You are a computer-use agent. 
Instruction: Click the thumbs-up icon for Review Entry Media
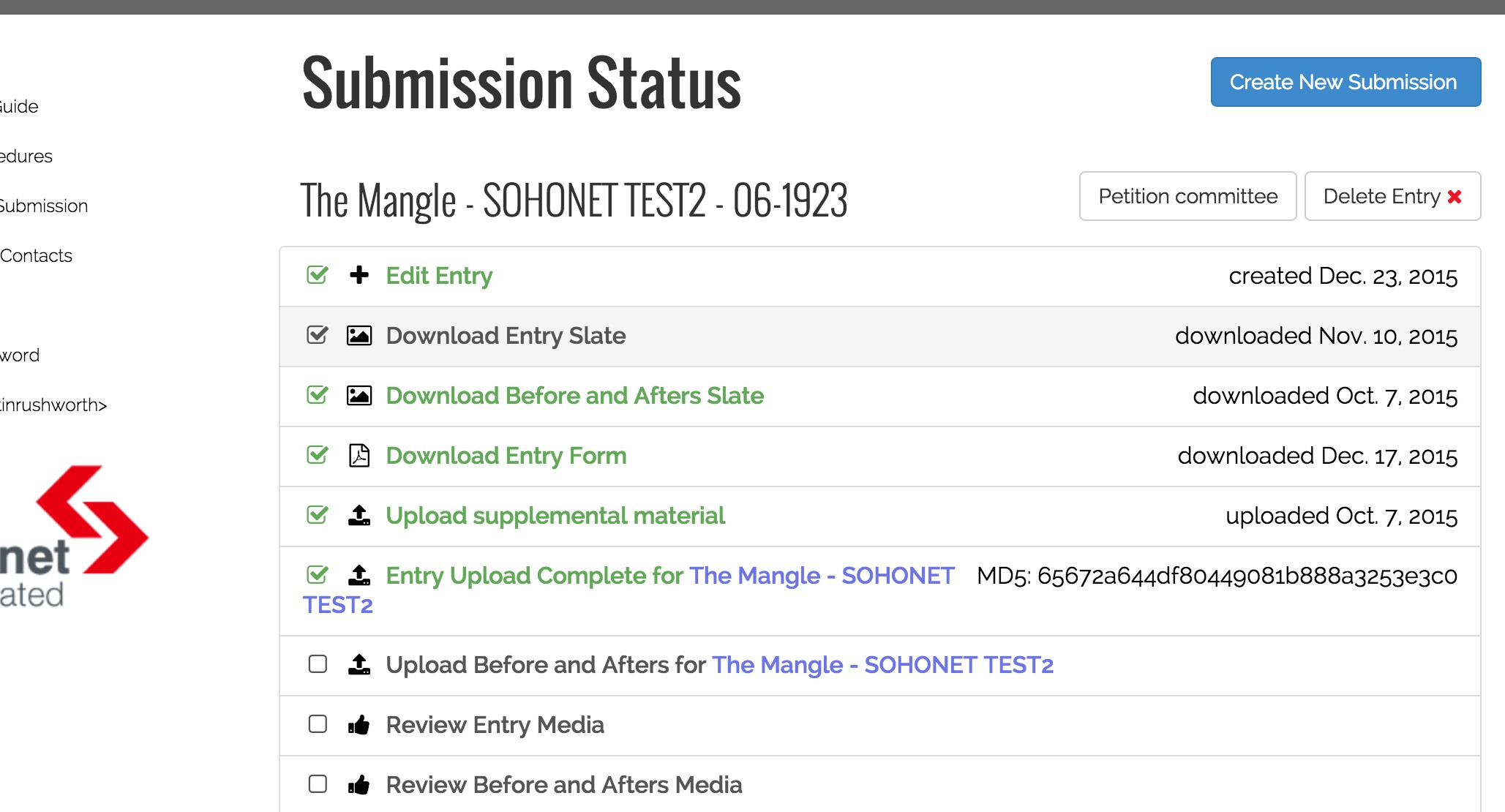click(359, 724)
